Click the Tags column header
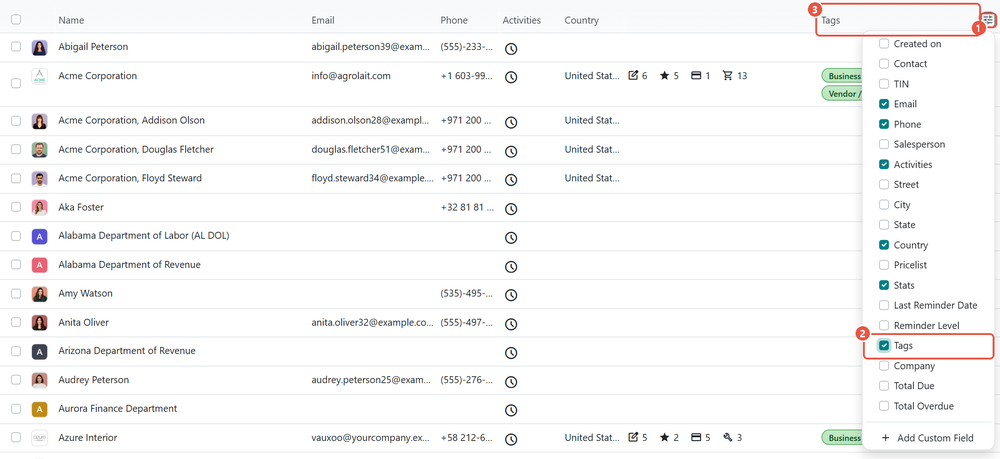 (830, 20)
